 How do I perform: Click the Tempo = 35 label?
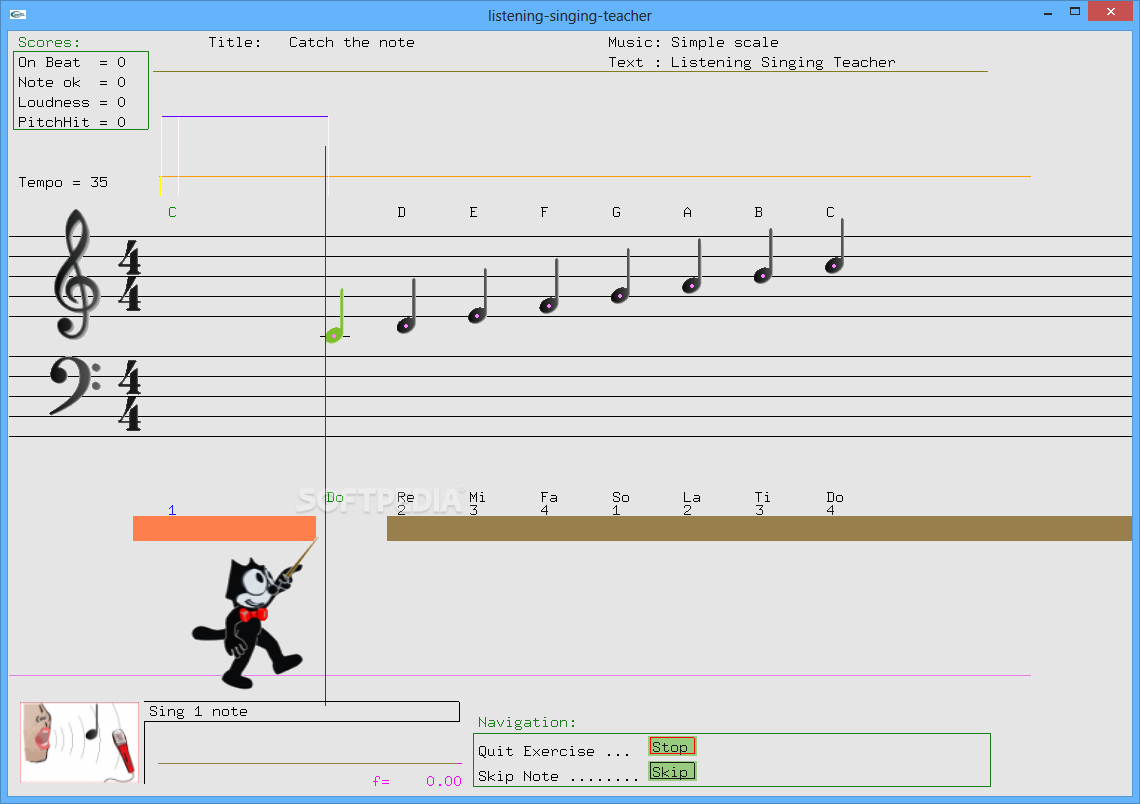click(x=63, y=182)
